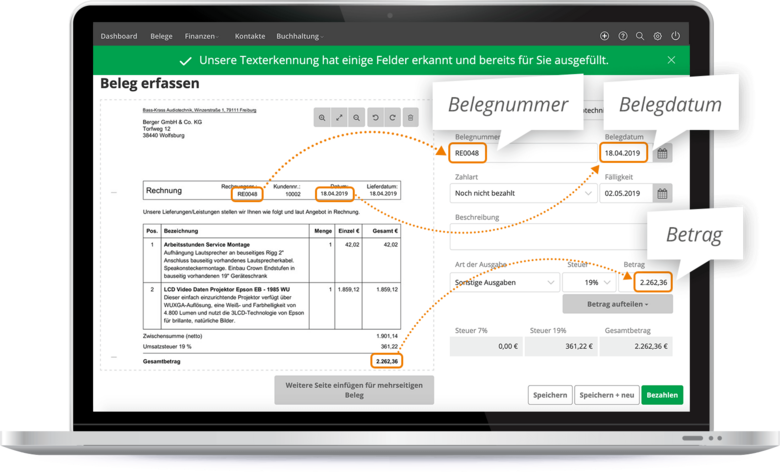The height and width of the screenshot is (472, 780).
Task: Delete the uploaded receipt with the trash icon
Action: point(410,118)
